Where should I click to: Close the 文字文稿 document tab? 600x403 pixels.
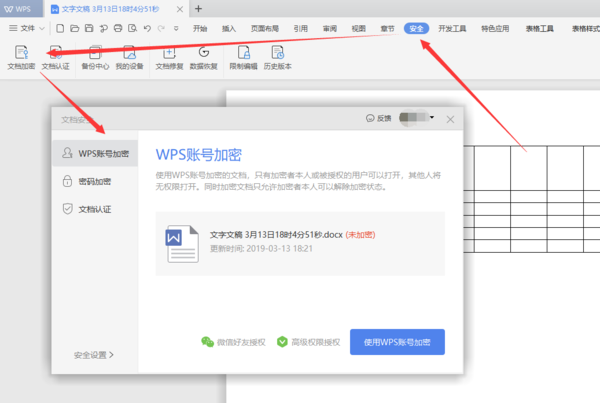[x=179, y=9]
